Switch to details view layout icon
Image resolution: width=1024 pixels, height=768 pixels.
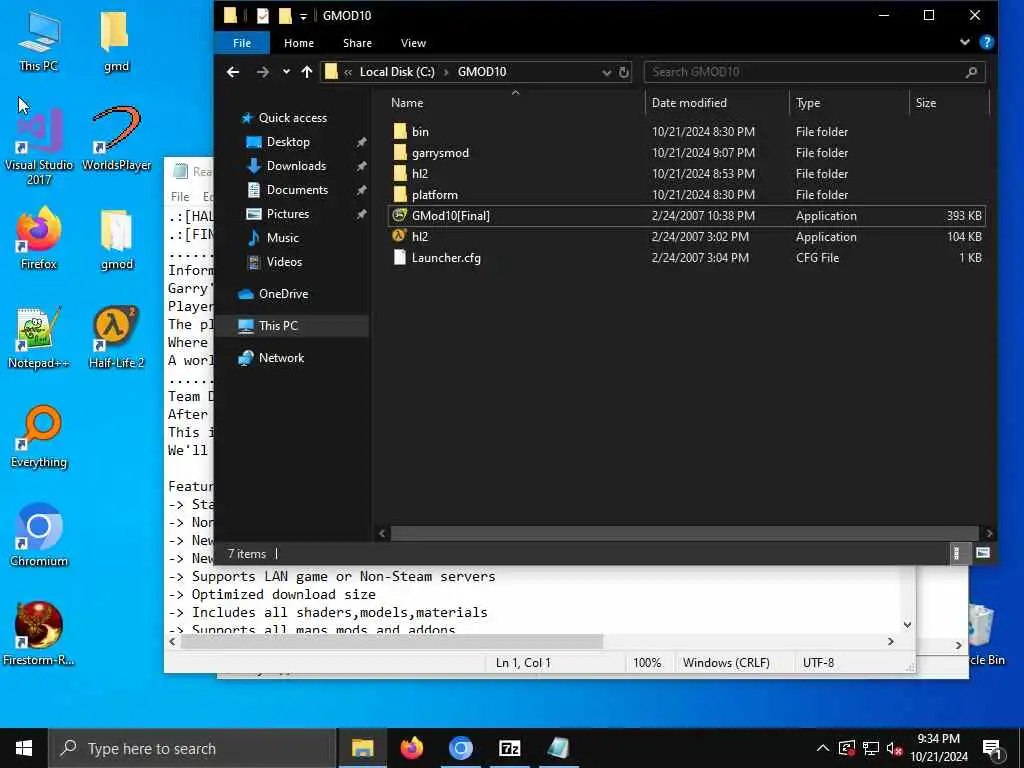956,553
